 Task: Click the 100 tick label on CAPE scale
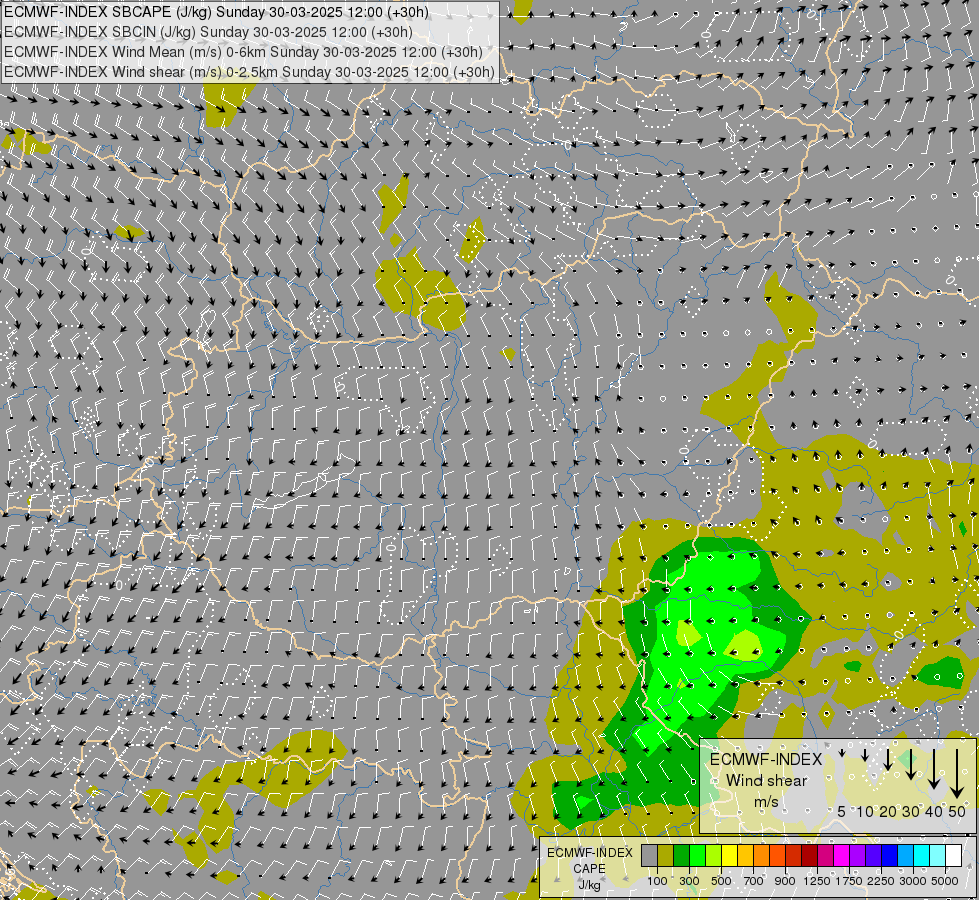tap(657, 881)
